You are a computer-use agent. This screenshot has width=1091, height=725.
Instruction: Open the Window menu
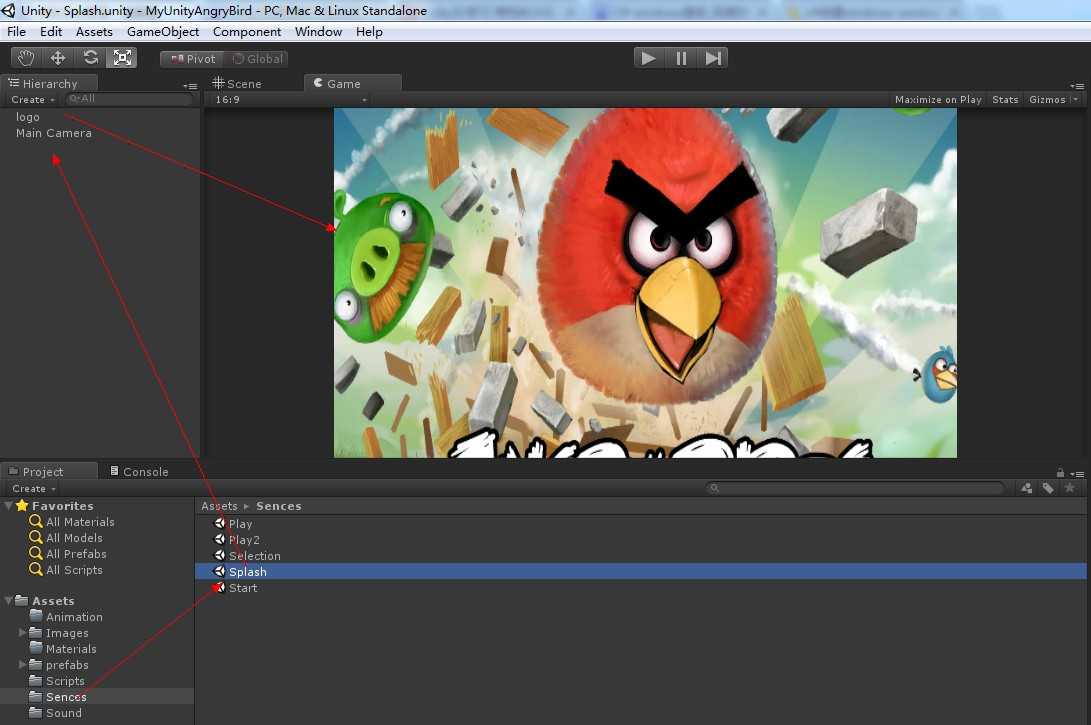point(318,31)
